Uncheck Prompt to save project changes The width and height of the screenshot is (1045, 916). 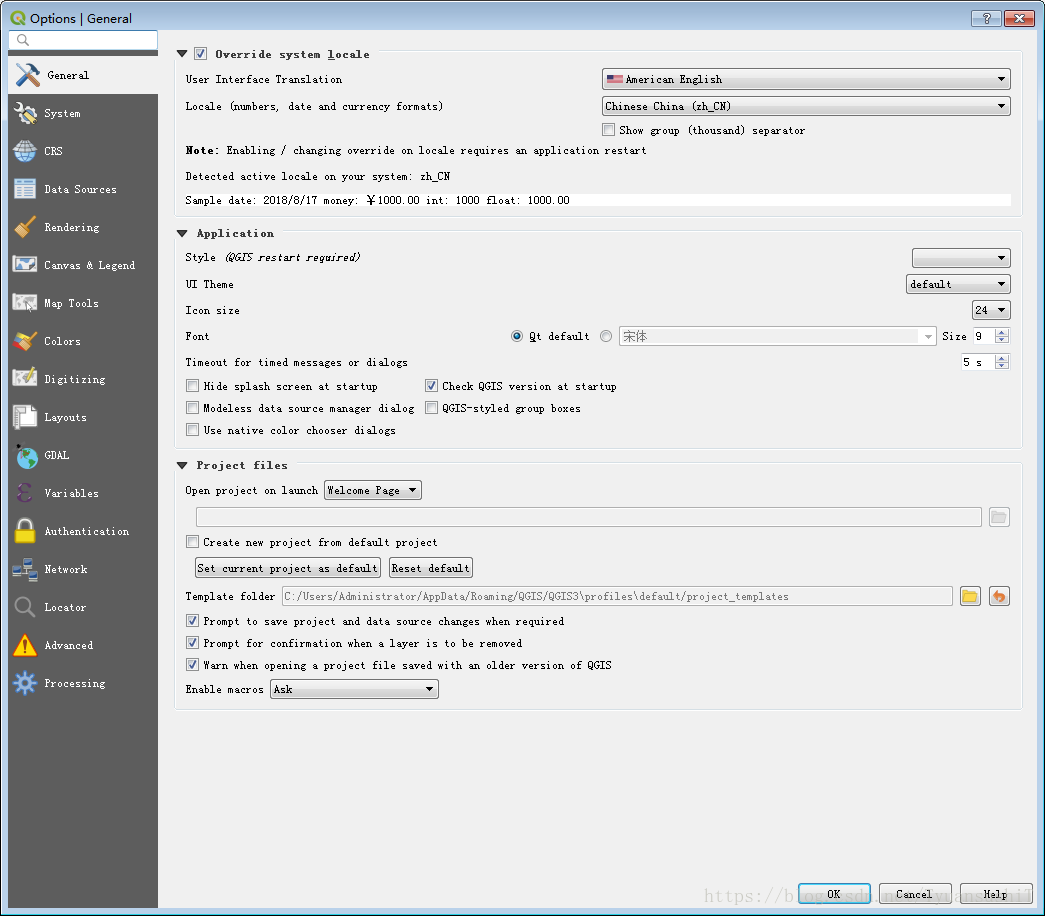193,621
